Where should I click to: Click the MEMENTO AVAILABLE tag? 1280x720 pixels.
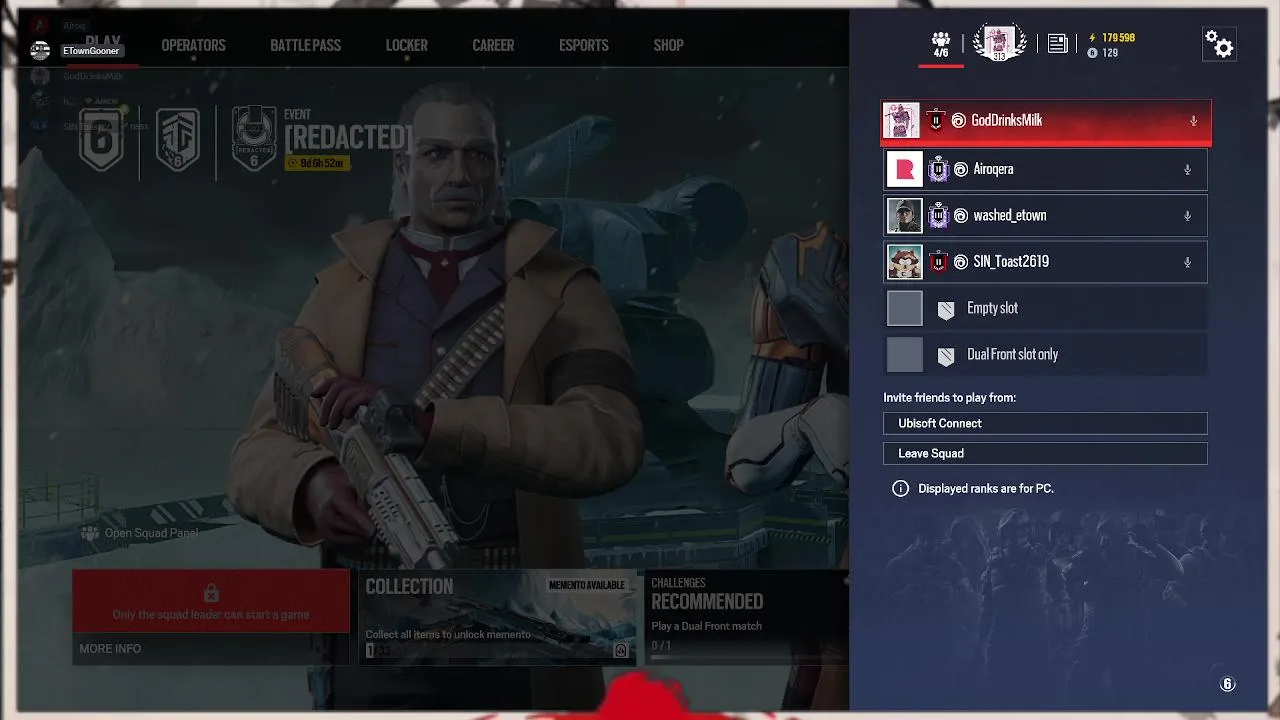coord(587,585)
